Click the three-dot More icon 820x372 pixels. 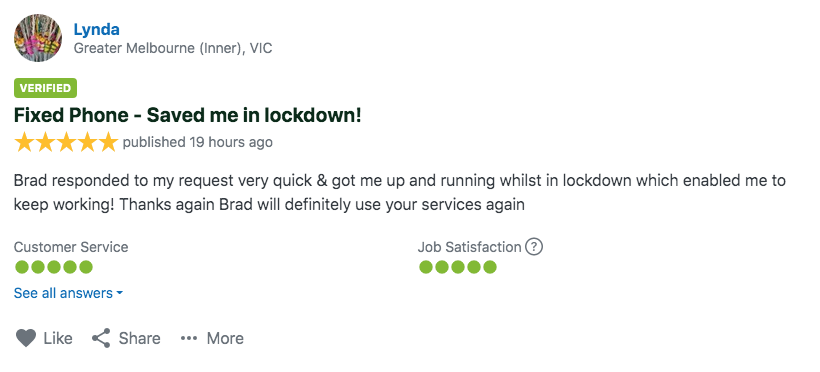click(189, 339)
